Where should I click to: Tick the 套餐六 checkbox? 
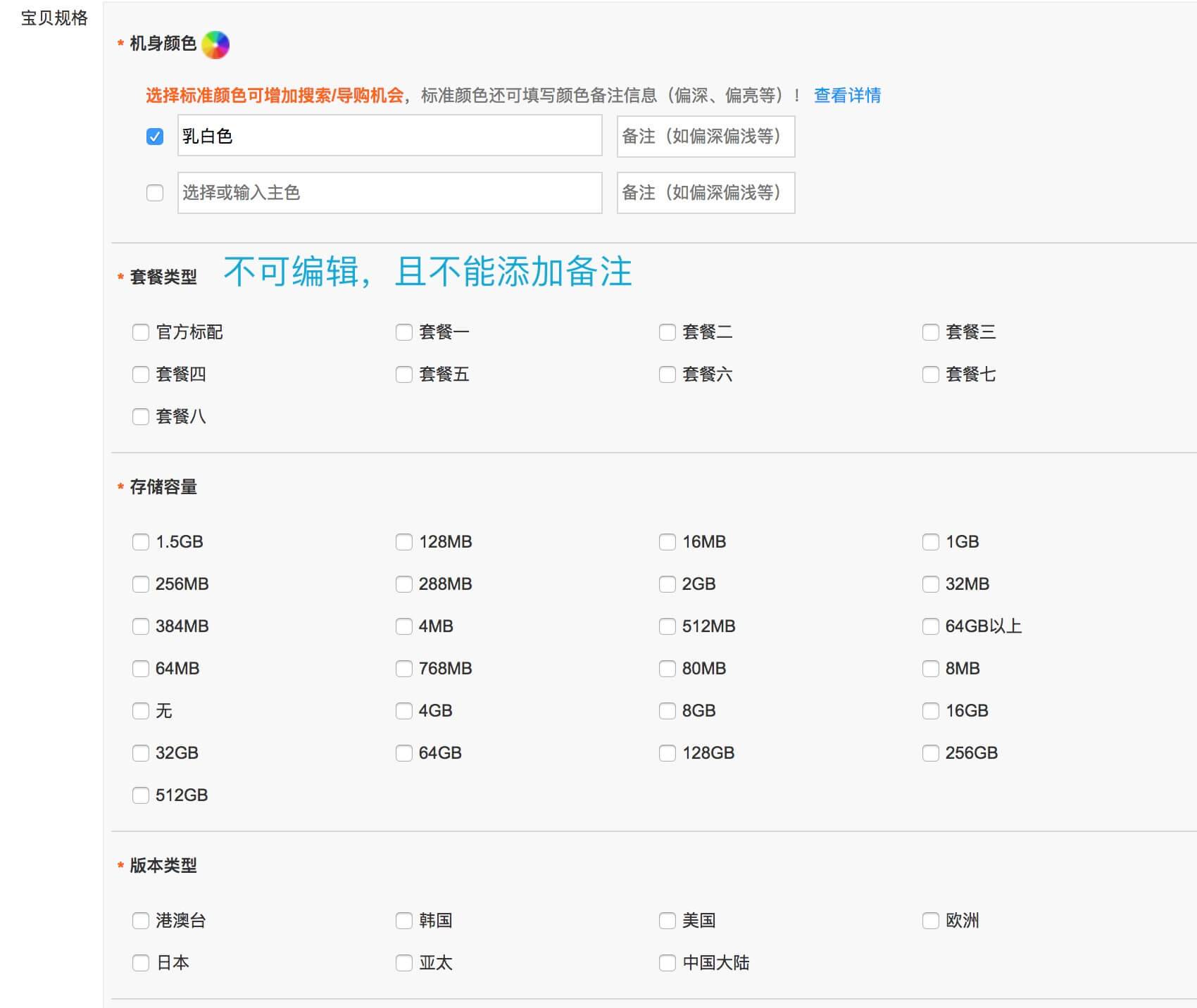coord(668,374)
